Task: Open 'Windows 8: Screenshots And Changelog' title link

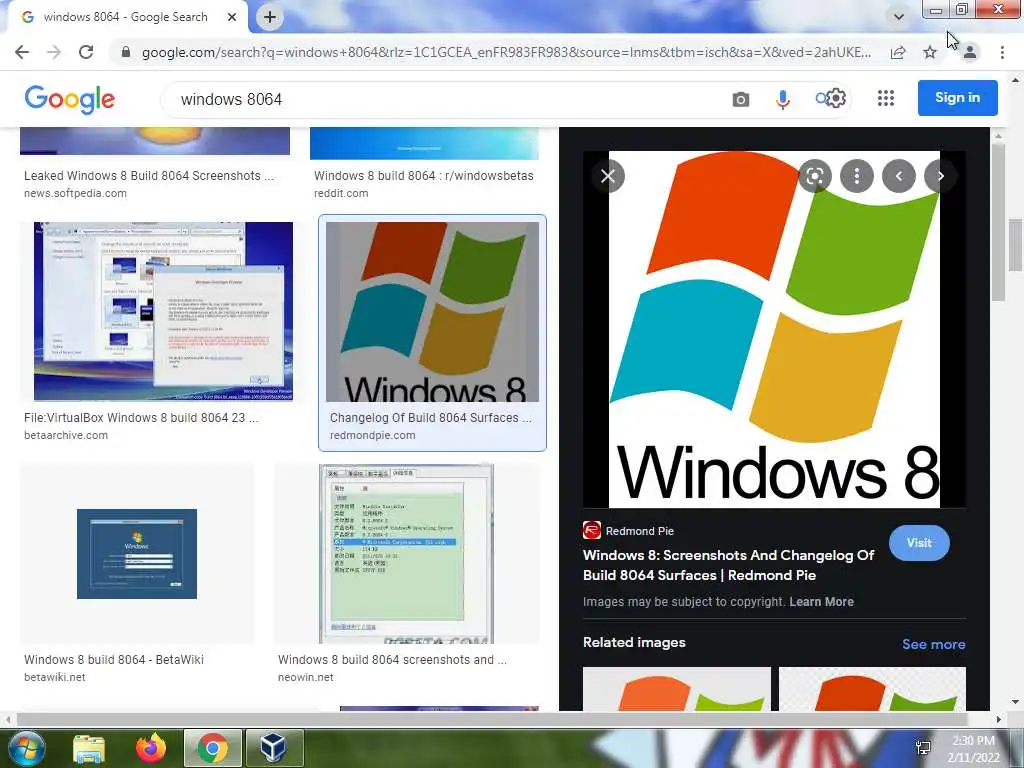Action: (728, 565)
